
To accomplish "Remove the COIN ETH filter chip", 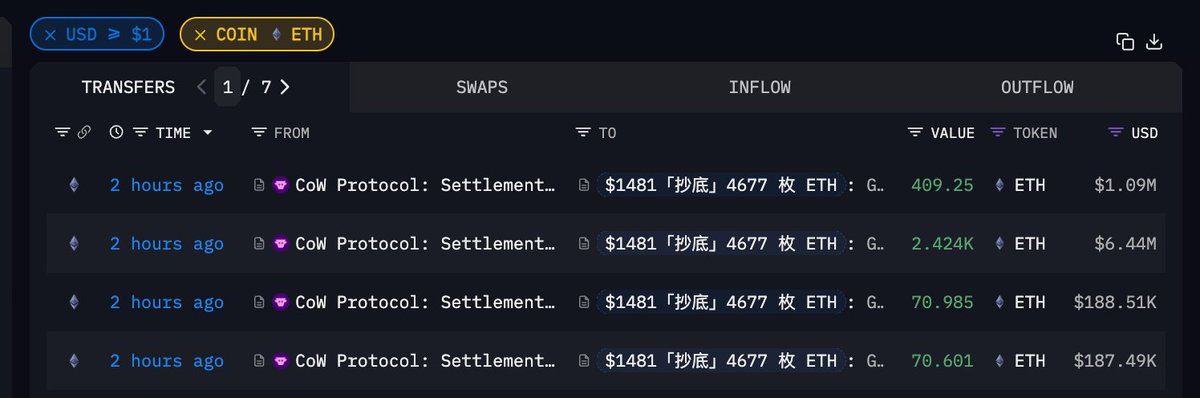I will click(200, 34).
